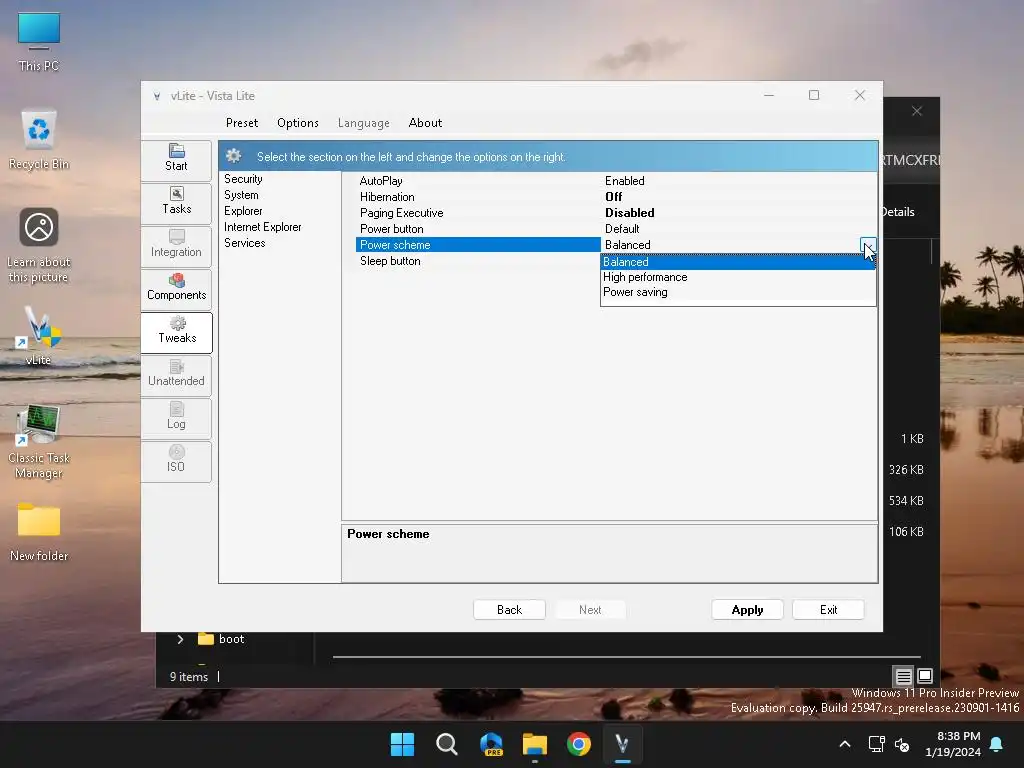Switch Explorer to details view icon

coord(903,676)
